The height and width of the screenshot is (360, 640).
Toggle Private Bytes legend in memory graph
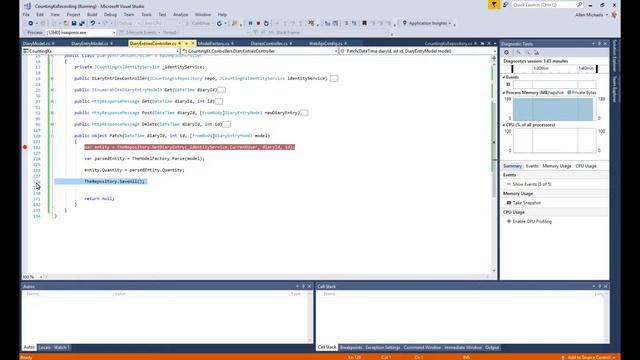[582, 93]
